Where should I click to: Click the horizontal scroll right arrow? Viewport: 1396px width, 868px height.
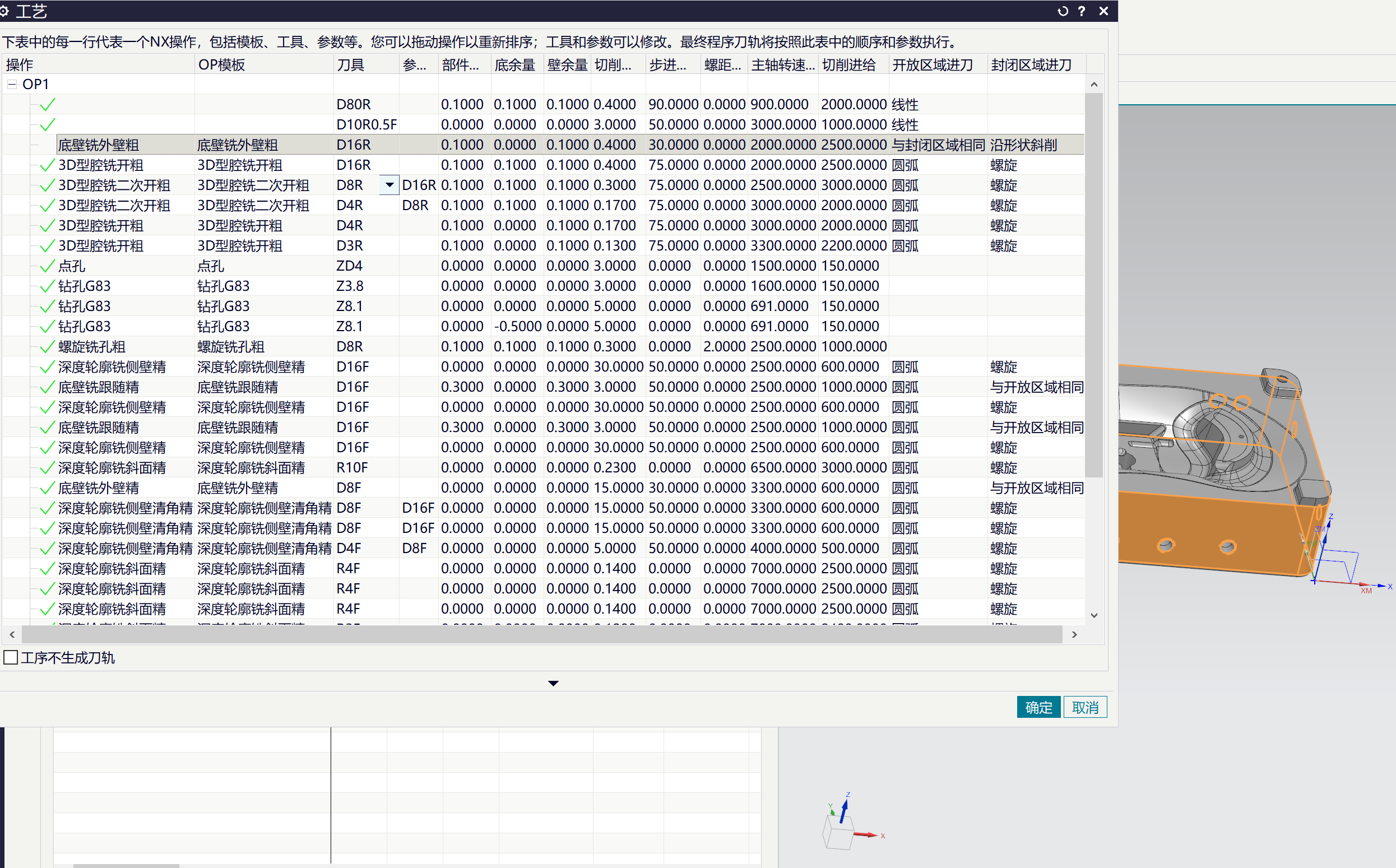pos(1074,634)
